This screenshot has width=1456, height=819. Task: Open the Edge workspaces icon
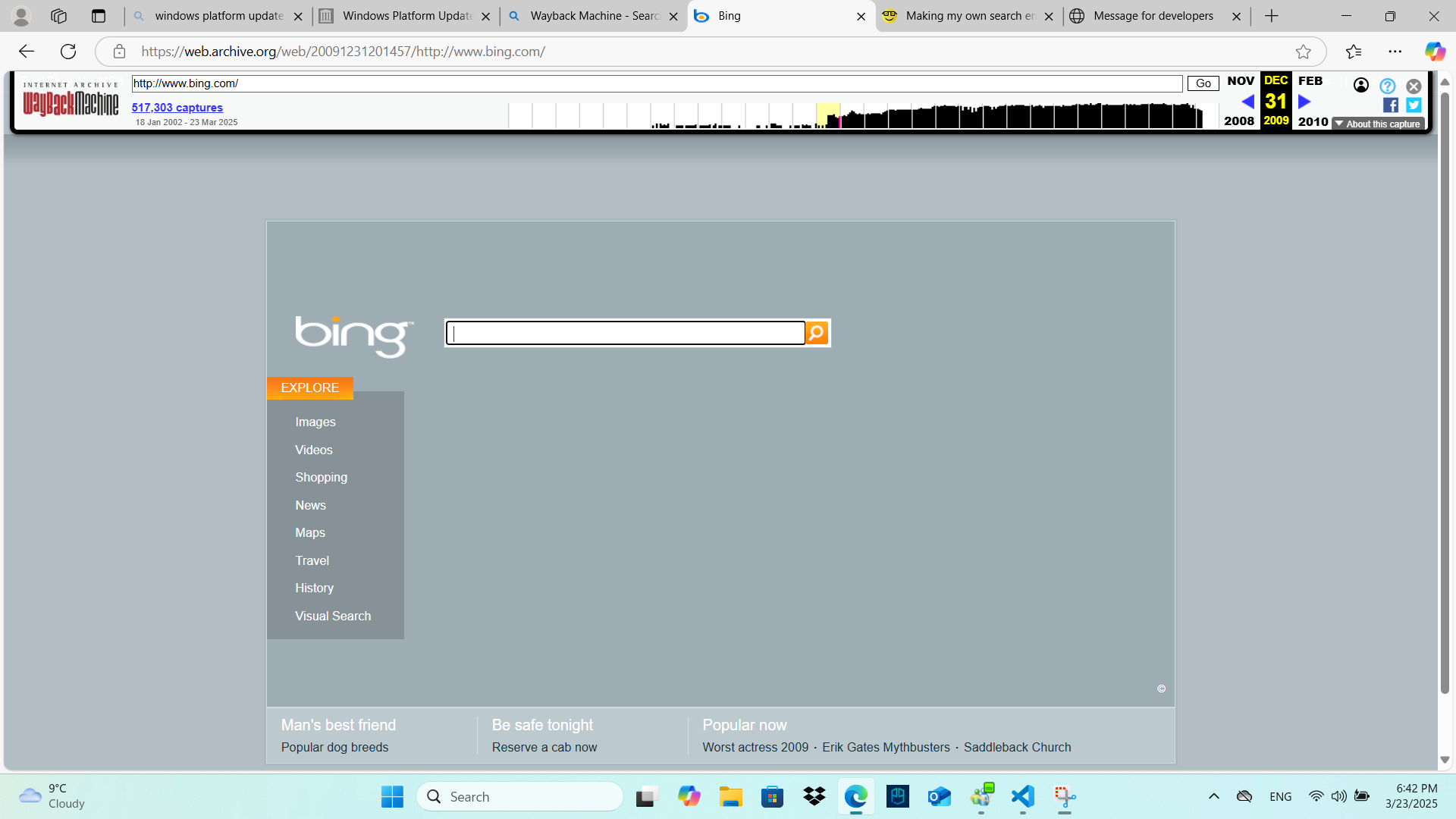(58, 16)
